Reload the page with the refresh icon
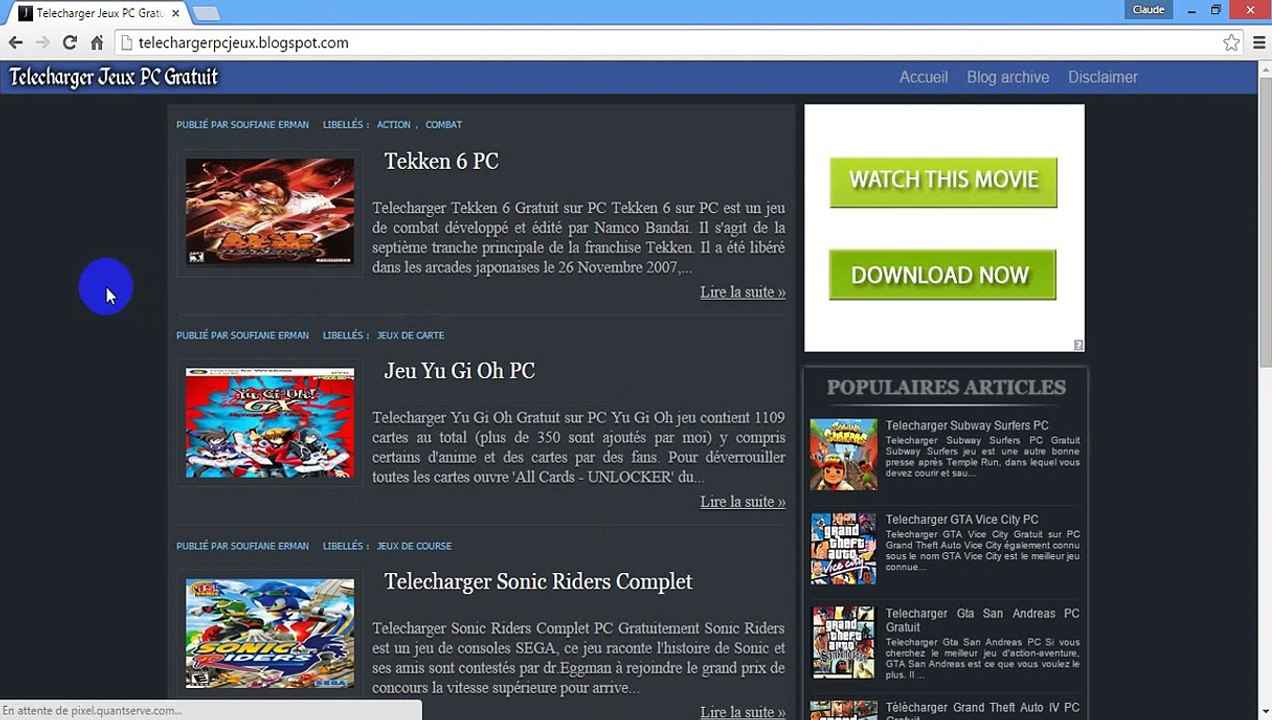 (69, 43)
